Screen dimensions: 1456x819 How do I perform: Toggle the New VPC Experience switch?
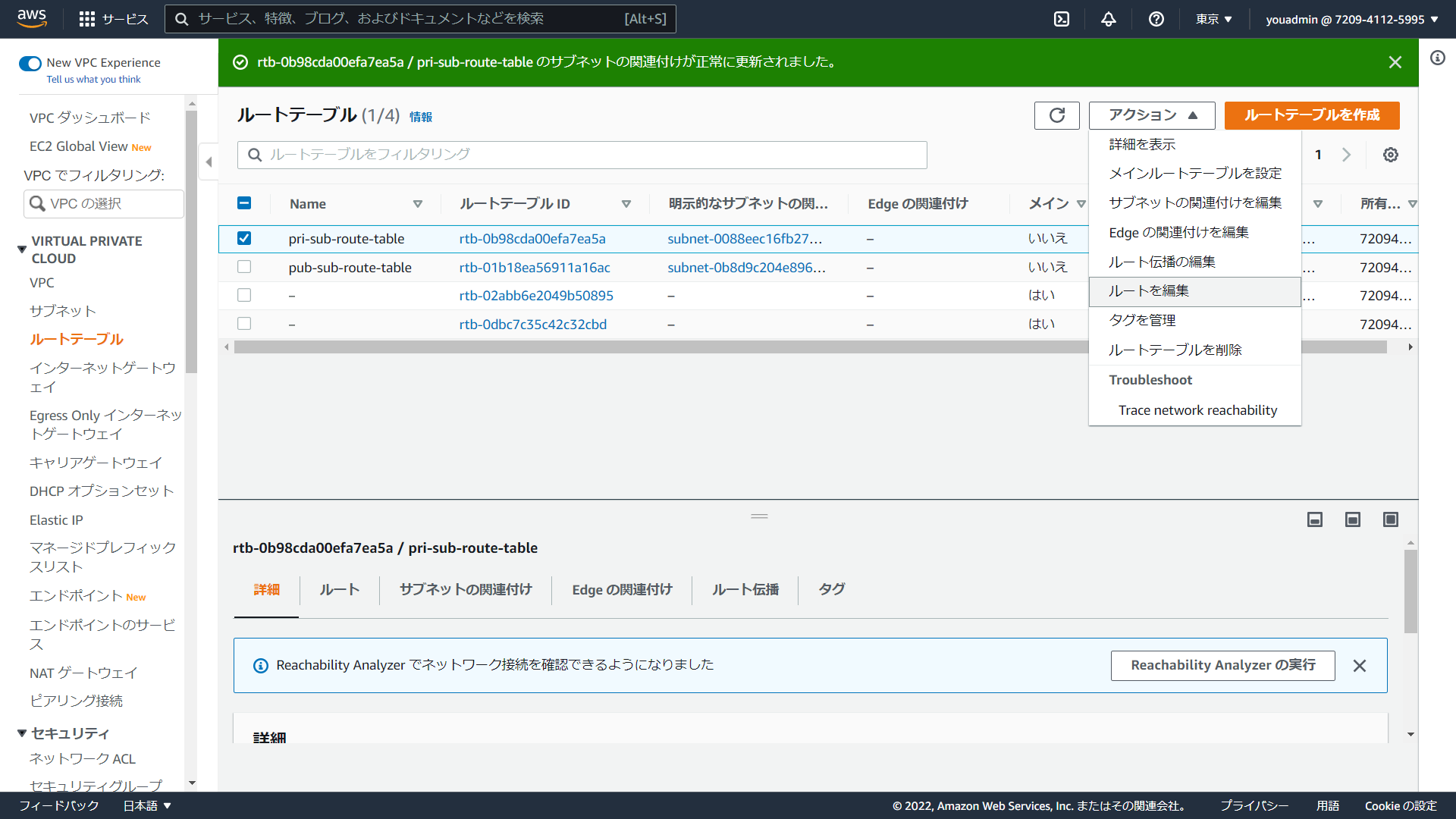coord(30,63)
